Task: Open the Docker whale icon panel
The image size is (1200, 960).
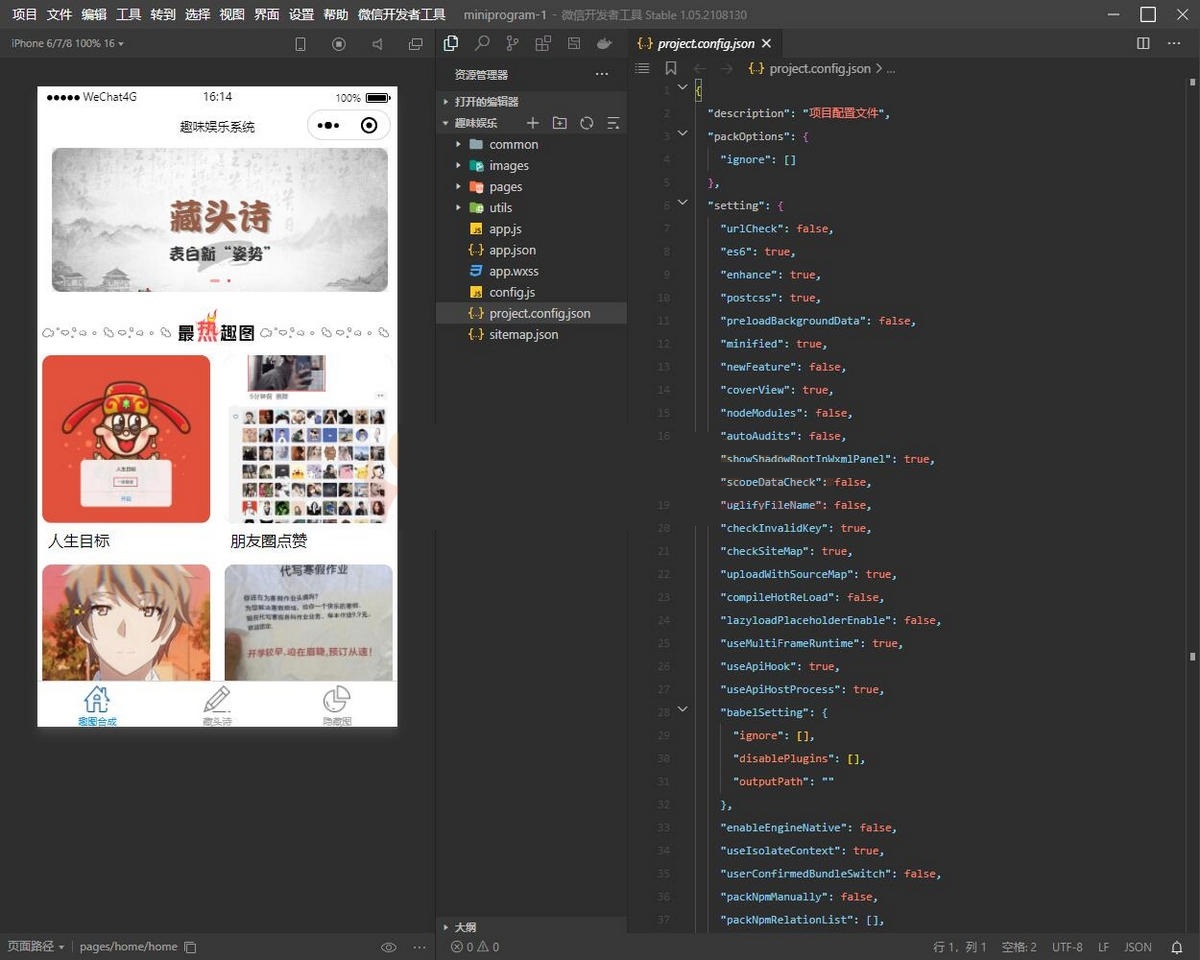Action: tap(604, 43)
